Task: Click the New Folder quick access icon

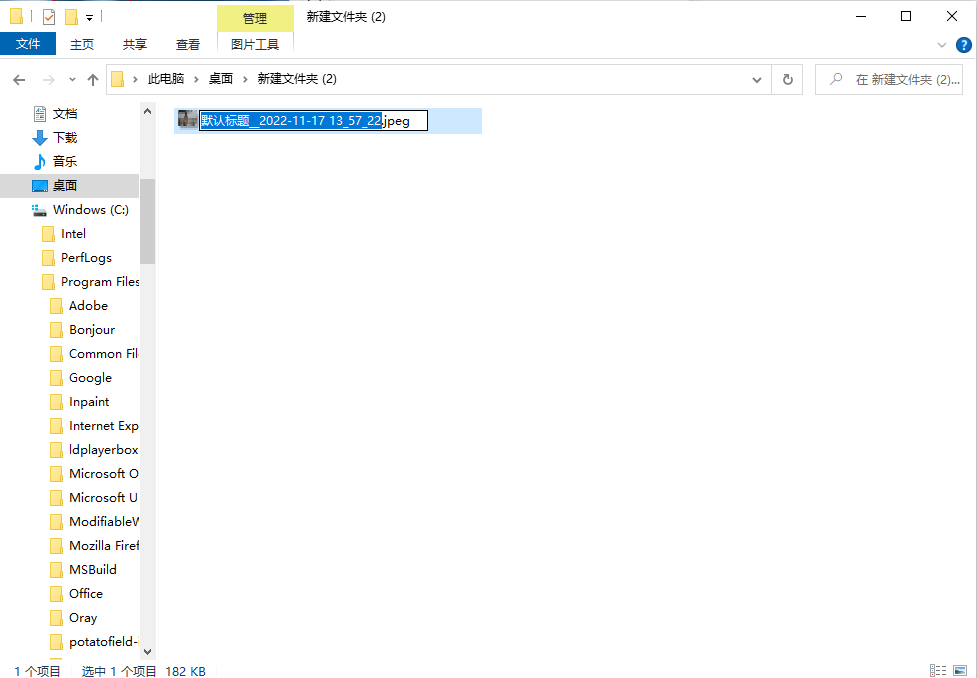Action: pos(72,17)
